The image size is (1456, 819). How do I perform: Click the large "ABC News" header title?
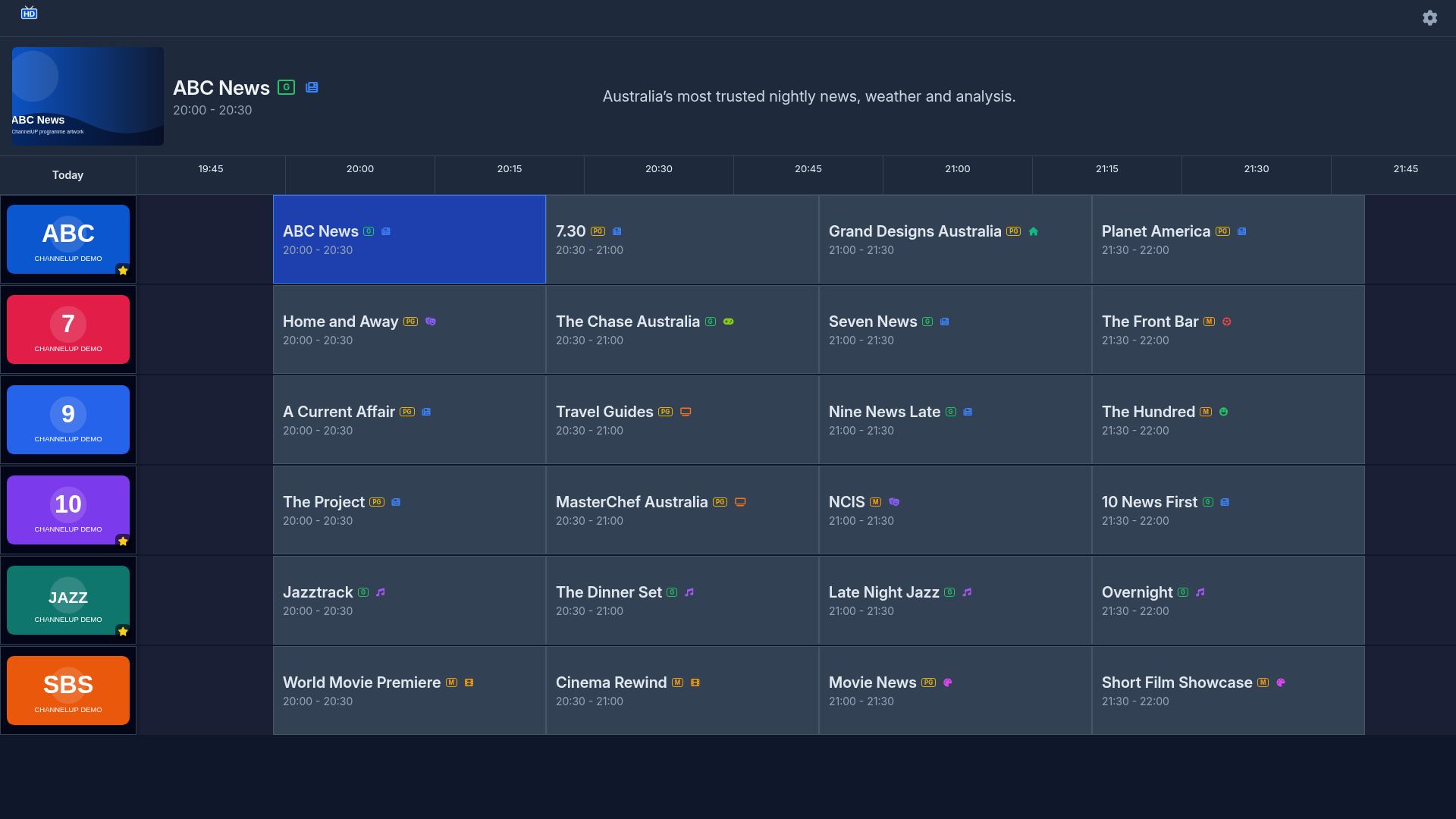point(221,88)
